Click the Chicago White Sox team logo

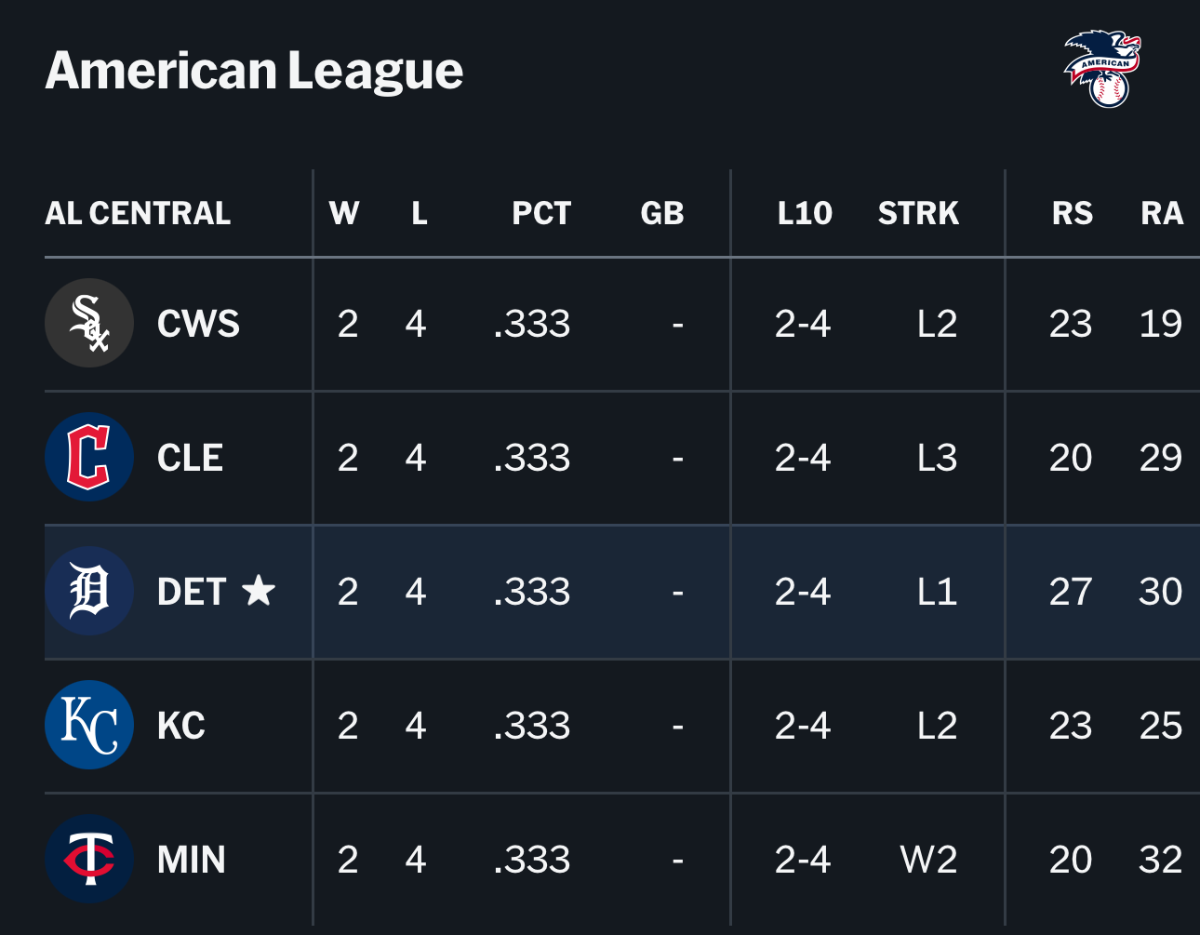[89, 323]
